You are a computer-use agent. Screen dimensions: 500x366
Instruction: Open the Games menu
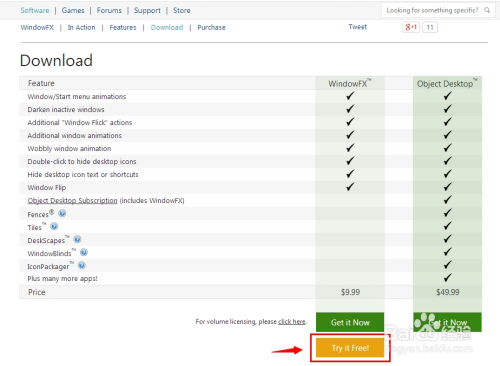click(x=73, y=10)
